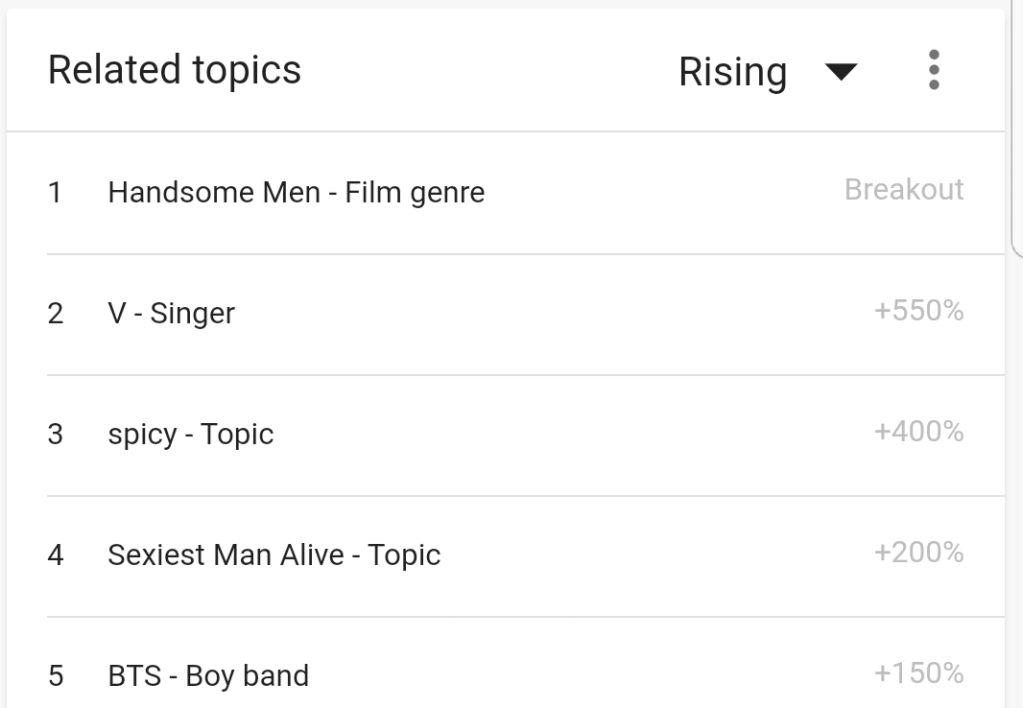Click the Breakout value label
Screen dimensions: 1023x708
pyautogui.click(x=904, y=190)
